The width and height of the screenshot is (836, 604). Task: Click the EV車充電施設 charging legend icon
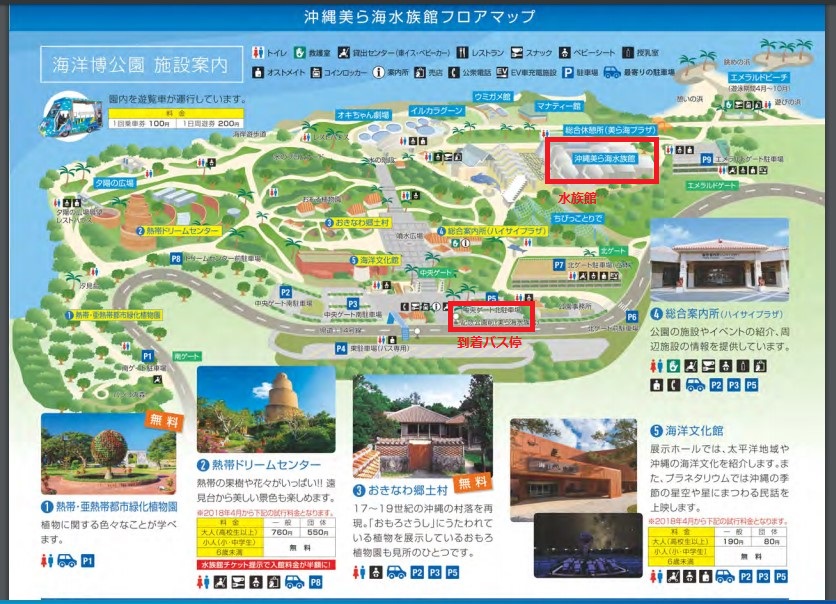(502, 72)
